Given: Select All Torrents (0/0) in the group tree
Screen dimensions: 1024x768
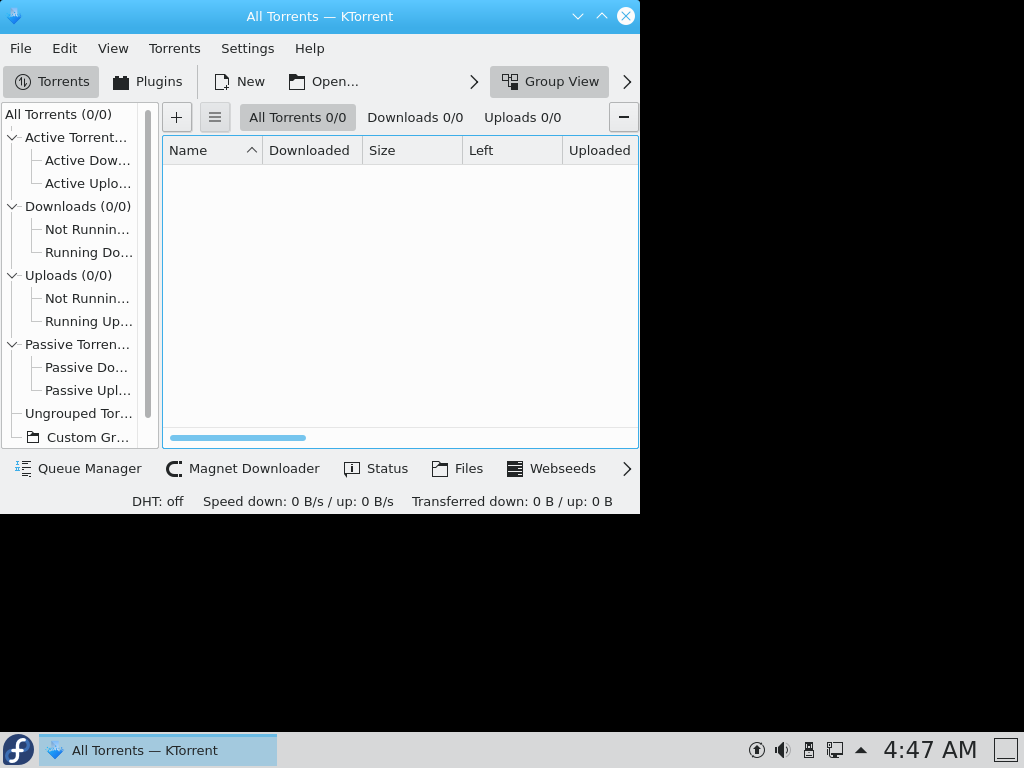Looking at the screenshot, I should (58, 114).
